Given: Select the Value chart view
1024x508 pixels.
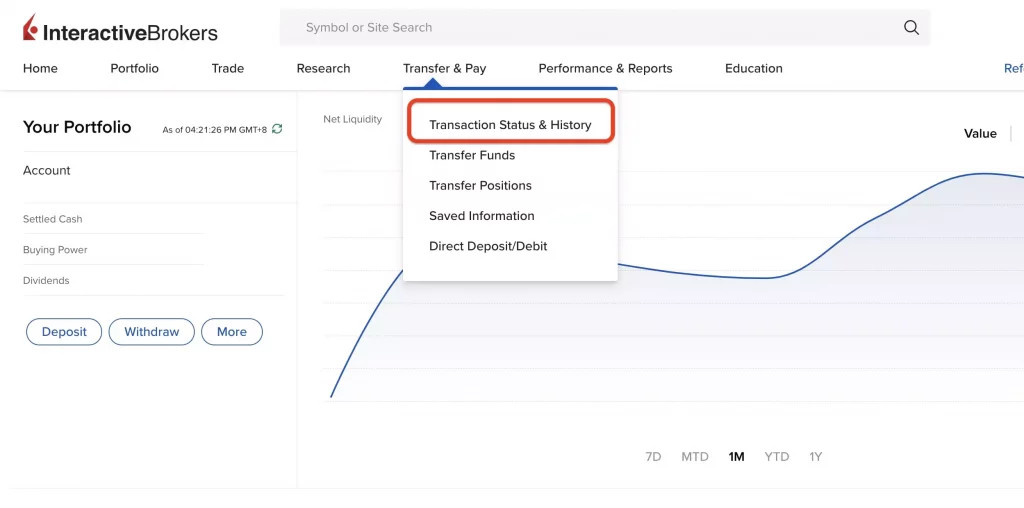Looking at the screenshot, I should [979, 133].
